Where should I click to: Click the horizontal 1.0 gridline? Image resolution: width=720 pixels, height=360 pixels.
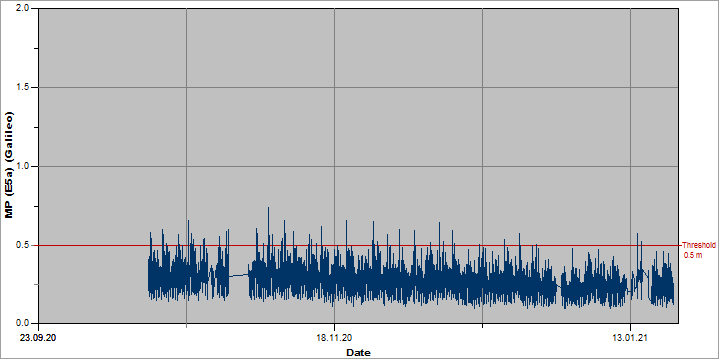[358, 166]
